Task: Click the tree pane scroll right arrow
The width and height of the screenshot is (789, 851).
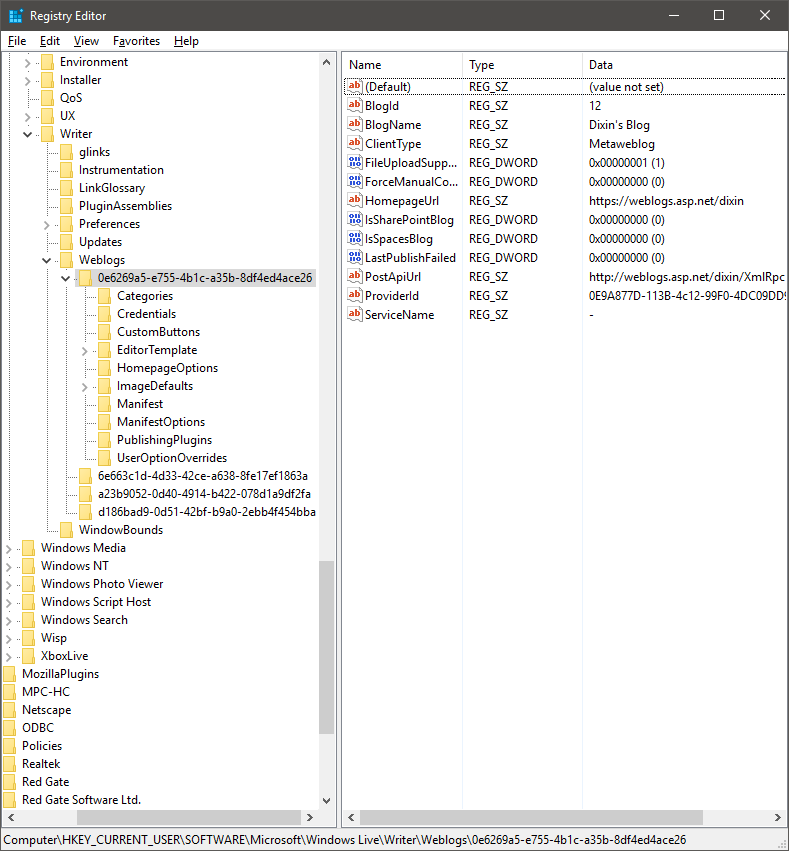Action: tap(310, 817)
